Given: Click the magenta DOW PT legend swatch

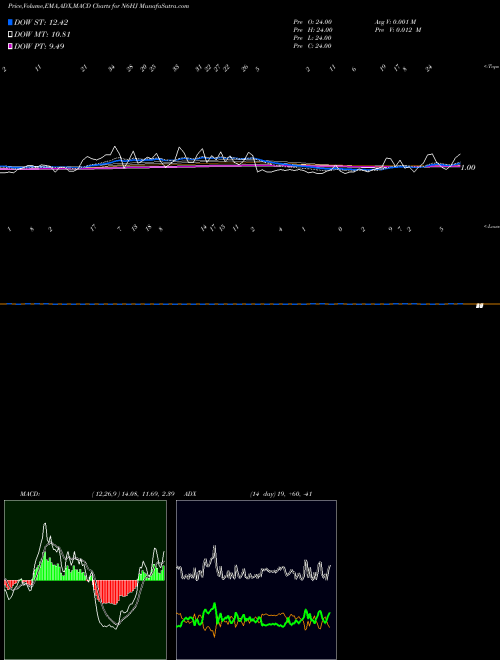Looking at the screenshot, I should coord(10,46).
